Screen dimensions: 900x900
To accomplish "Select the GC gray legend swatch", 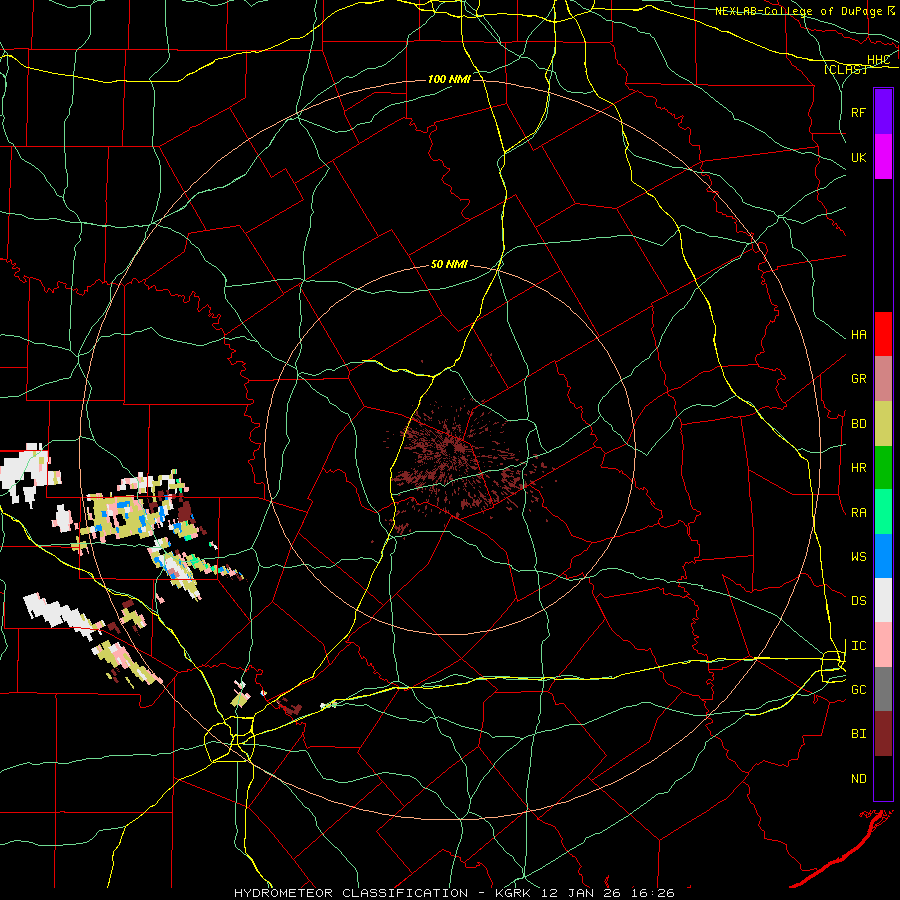I will tap(883, 689).
